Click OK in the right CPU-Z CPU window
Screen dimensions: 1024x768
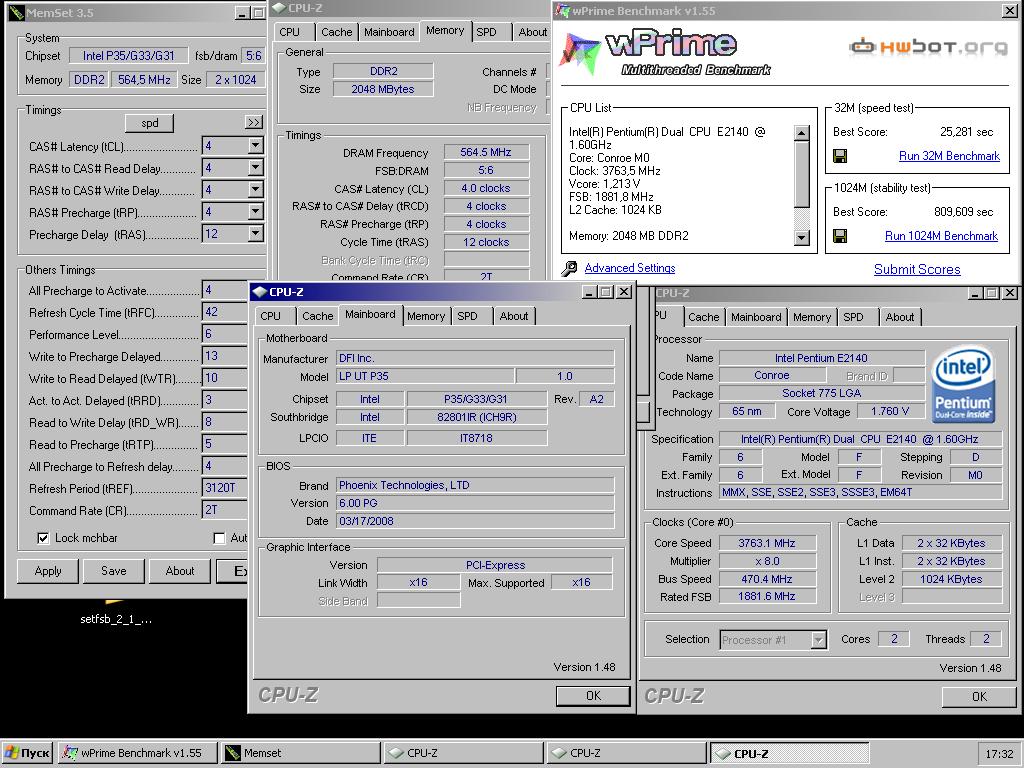979,696
